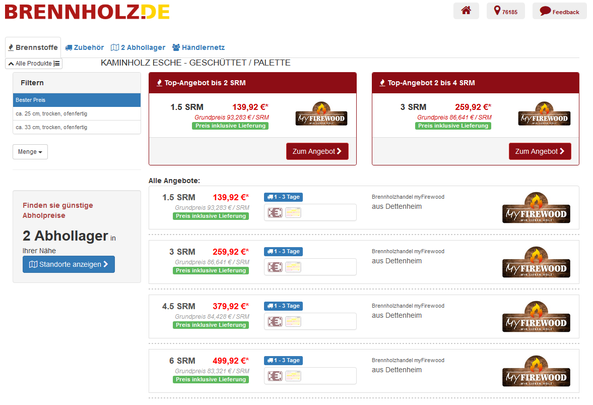Click the 379,92 € price

tap(231, 306)
